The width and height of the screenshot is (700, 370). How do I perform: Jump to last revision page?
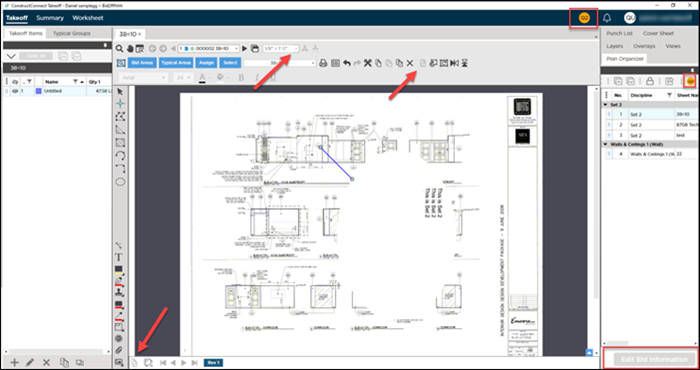point(195,362)
